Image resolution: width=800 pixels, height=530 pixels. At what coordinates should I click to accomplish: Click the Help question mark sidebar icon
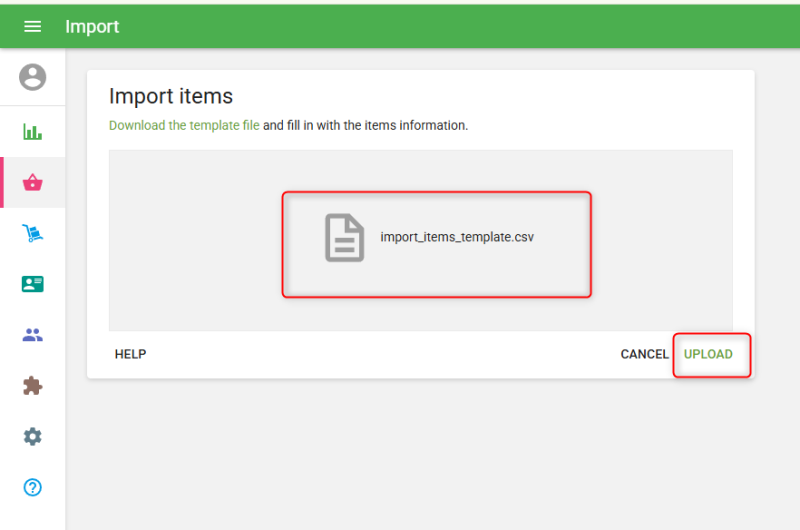[x=32, y=488]
